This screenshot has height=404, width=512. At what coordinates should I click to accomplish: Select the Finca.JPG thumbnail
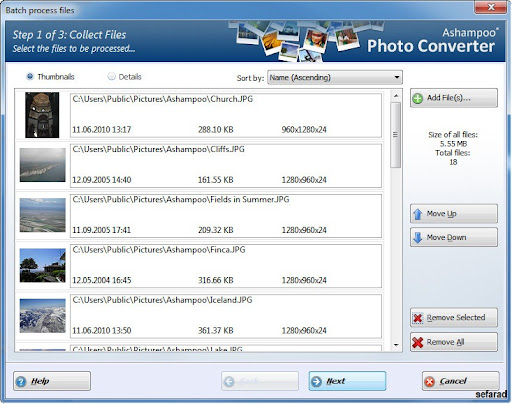click(42, 266)
